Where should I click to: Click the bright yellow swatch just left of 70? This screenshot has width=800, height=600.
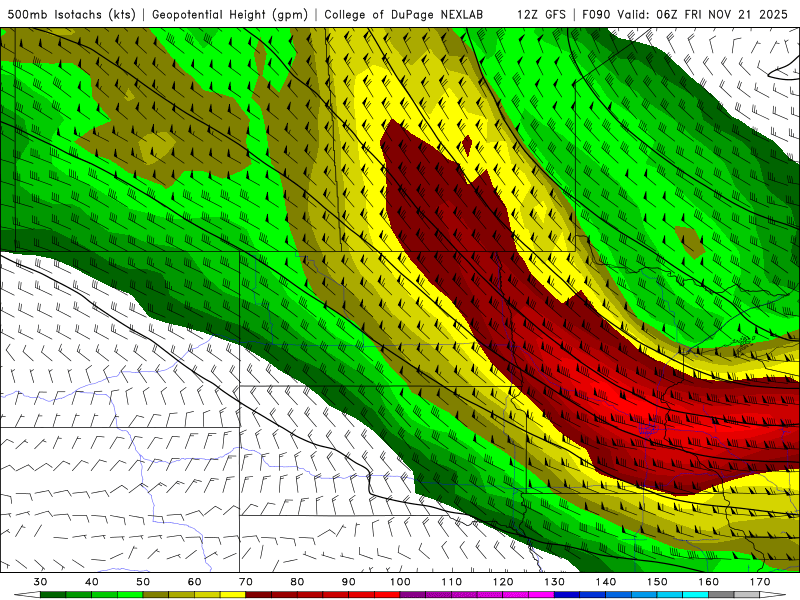pyautogui.click(x=233, y=595)
